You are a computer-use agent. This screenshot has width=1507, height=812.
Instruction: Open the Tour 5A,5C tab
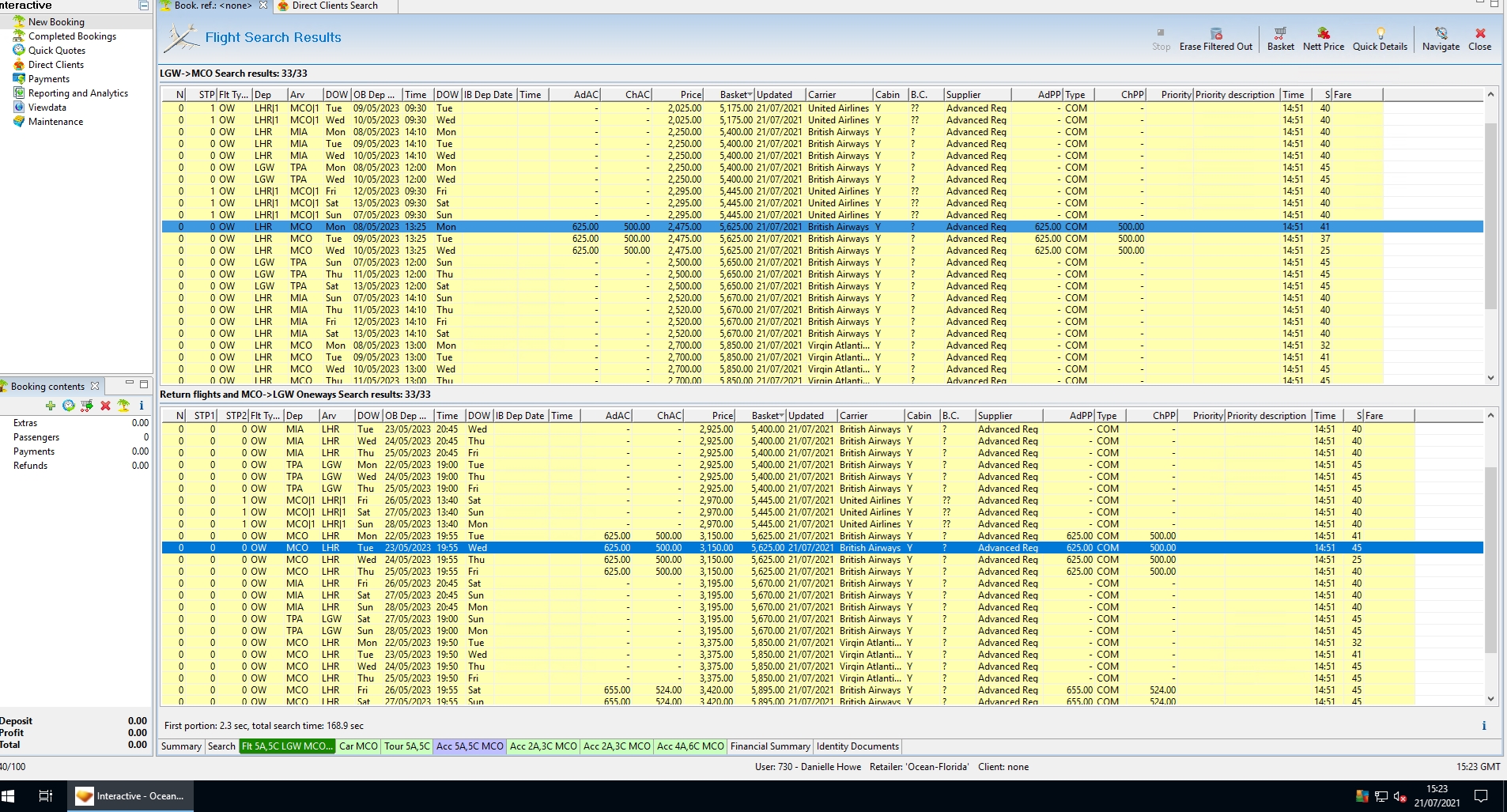click(x=407, y=746)
